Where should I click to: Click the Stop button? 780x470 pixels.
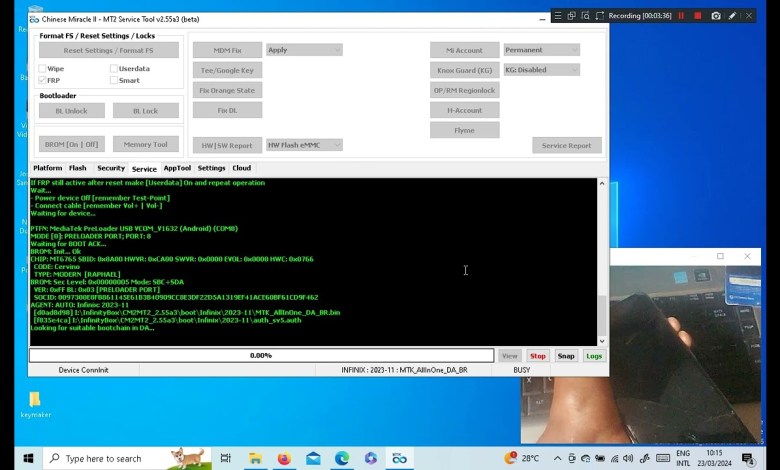coord(538,356)
